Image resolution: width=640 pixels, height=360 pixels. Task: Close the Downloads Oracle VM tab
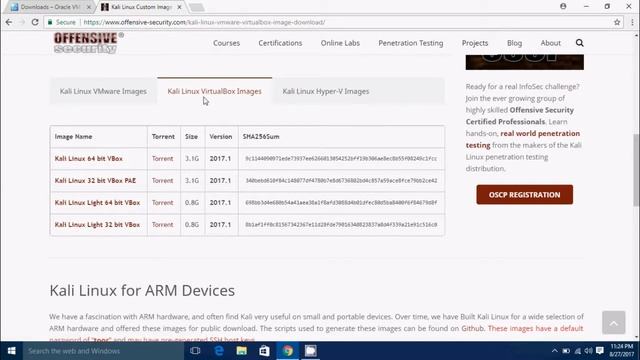(x=89, y=7)
